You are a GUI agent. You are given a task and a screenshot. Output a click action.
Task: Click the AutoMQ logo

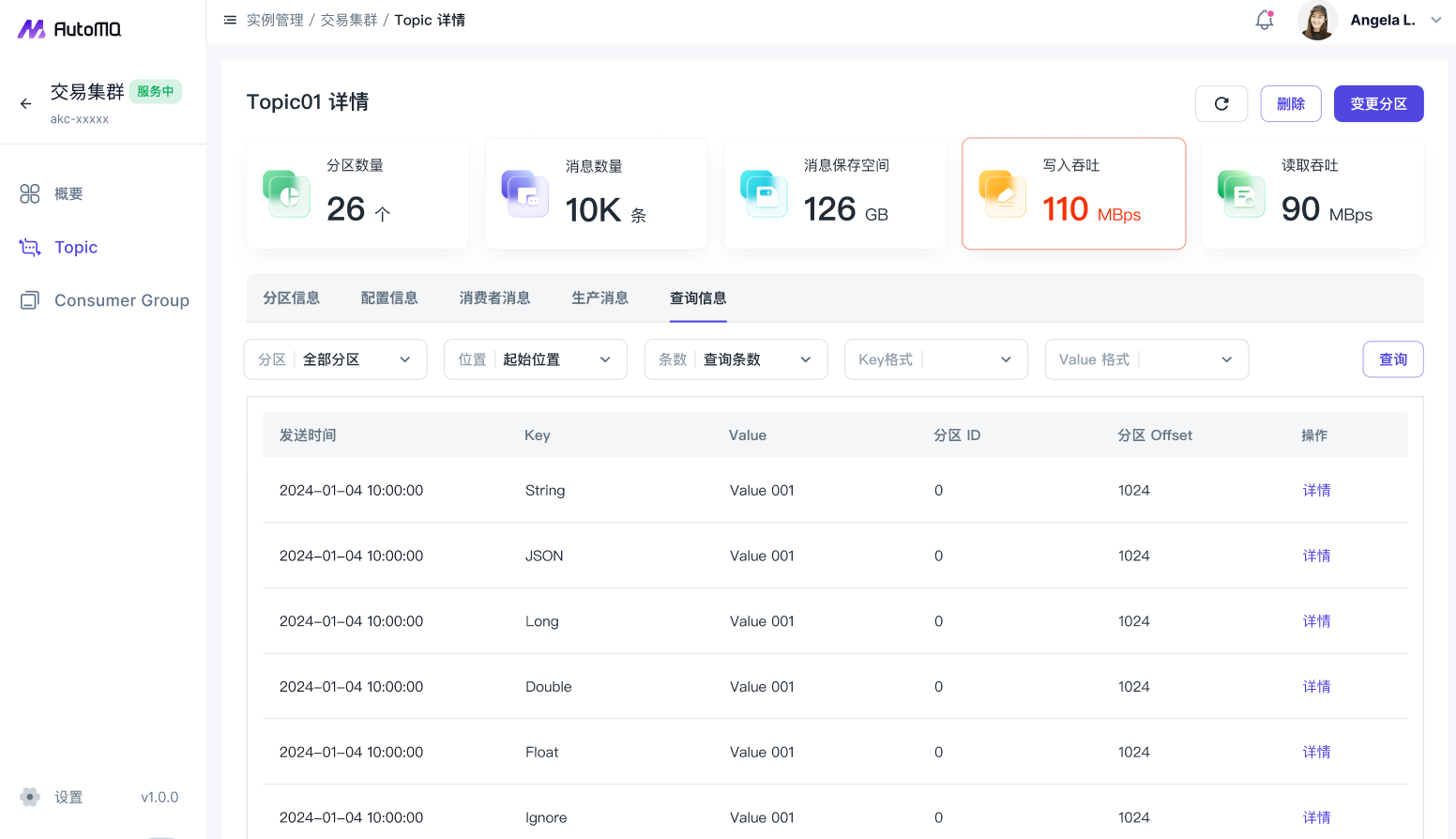click(69, 29)
